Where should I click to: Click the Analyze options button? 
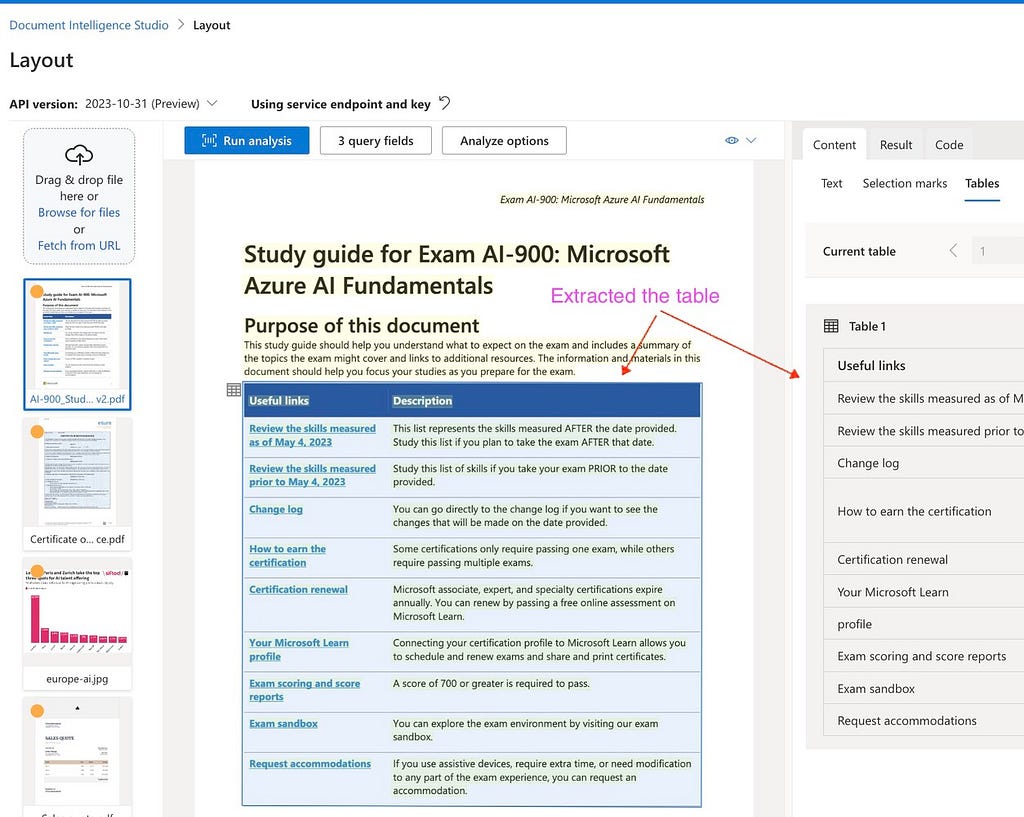tap(504, 140)
